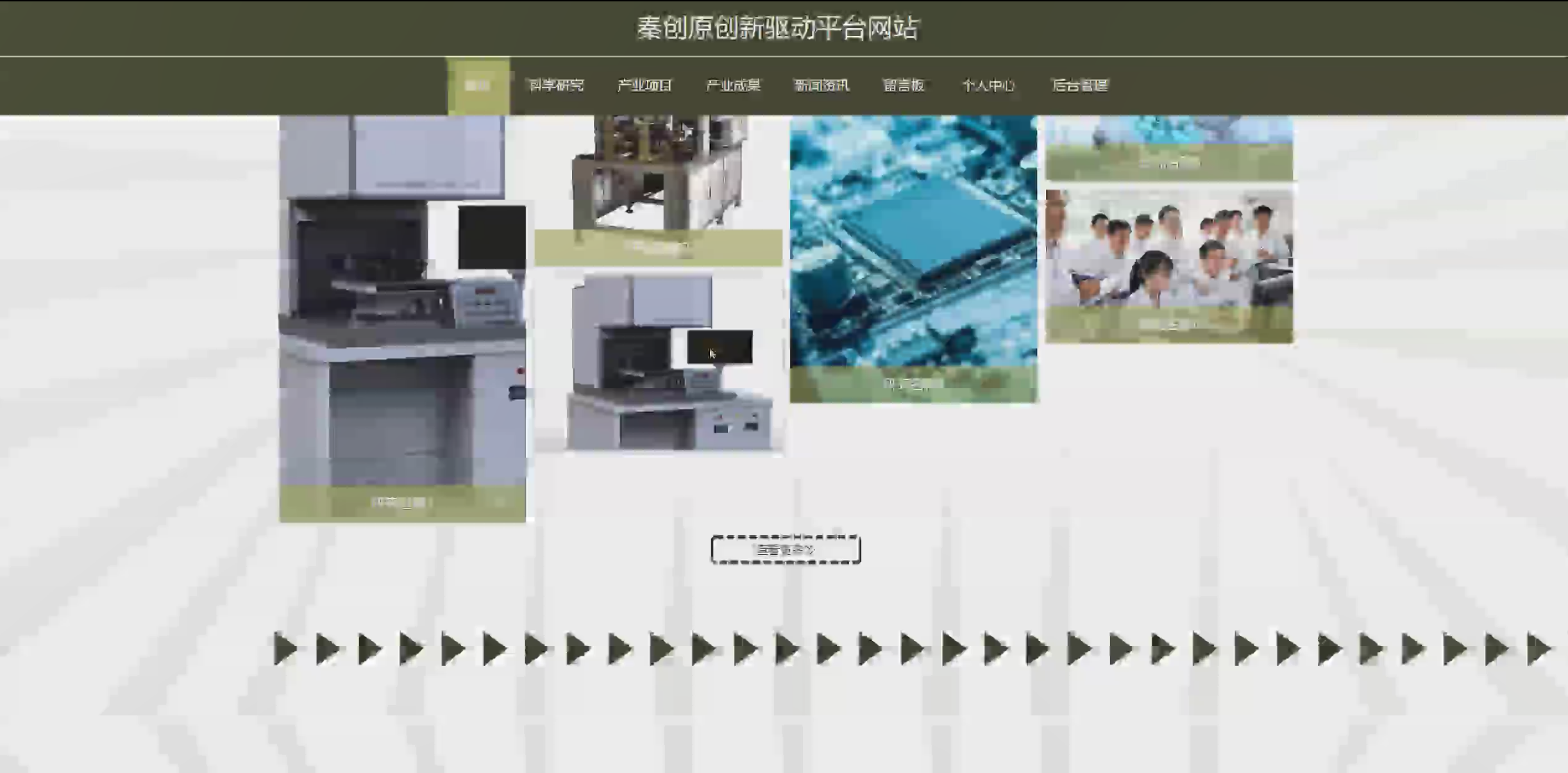Open 新闻资讯 news section

(x=821, y=85)
